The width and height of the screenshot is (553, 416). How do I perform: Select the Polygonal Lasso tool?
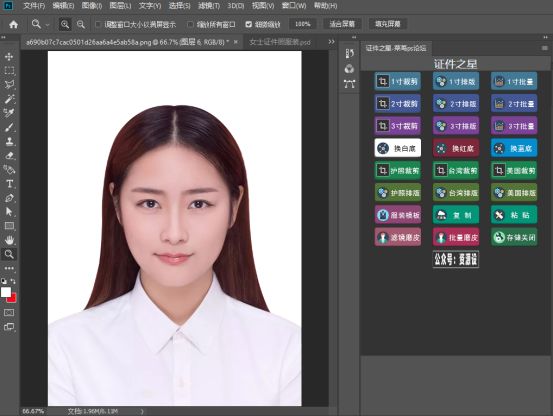click(9, 85)
